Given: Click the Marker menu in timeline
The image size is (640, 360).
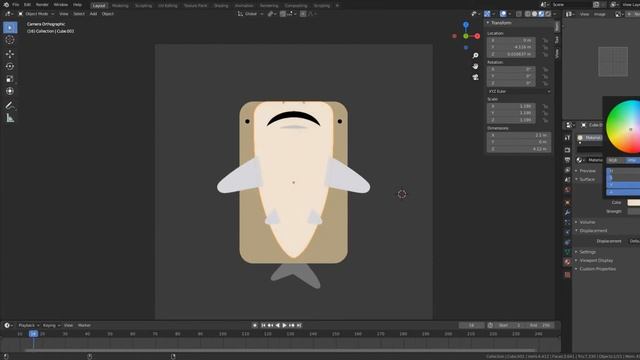Looking at the screenshot, I should pyautogui.click(x=84, y=325).
